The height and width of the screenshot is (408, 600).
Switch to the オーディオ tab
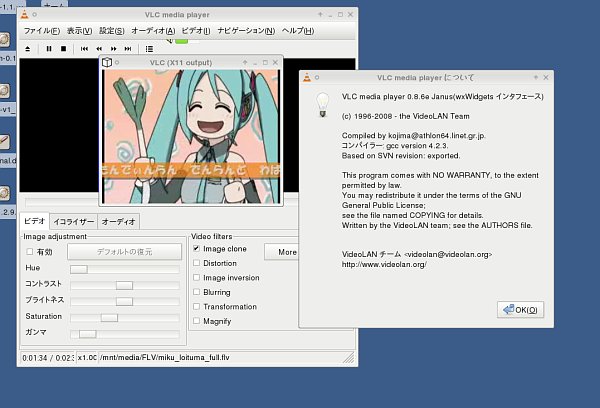[119, 222]
